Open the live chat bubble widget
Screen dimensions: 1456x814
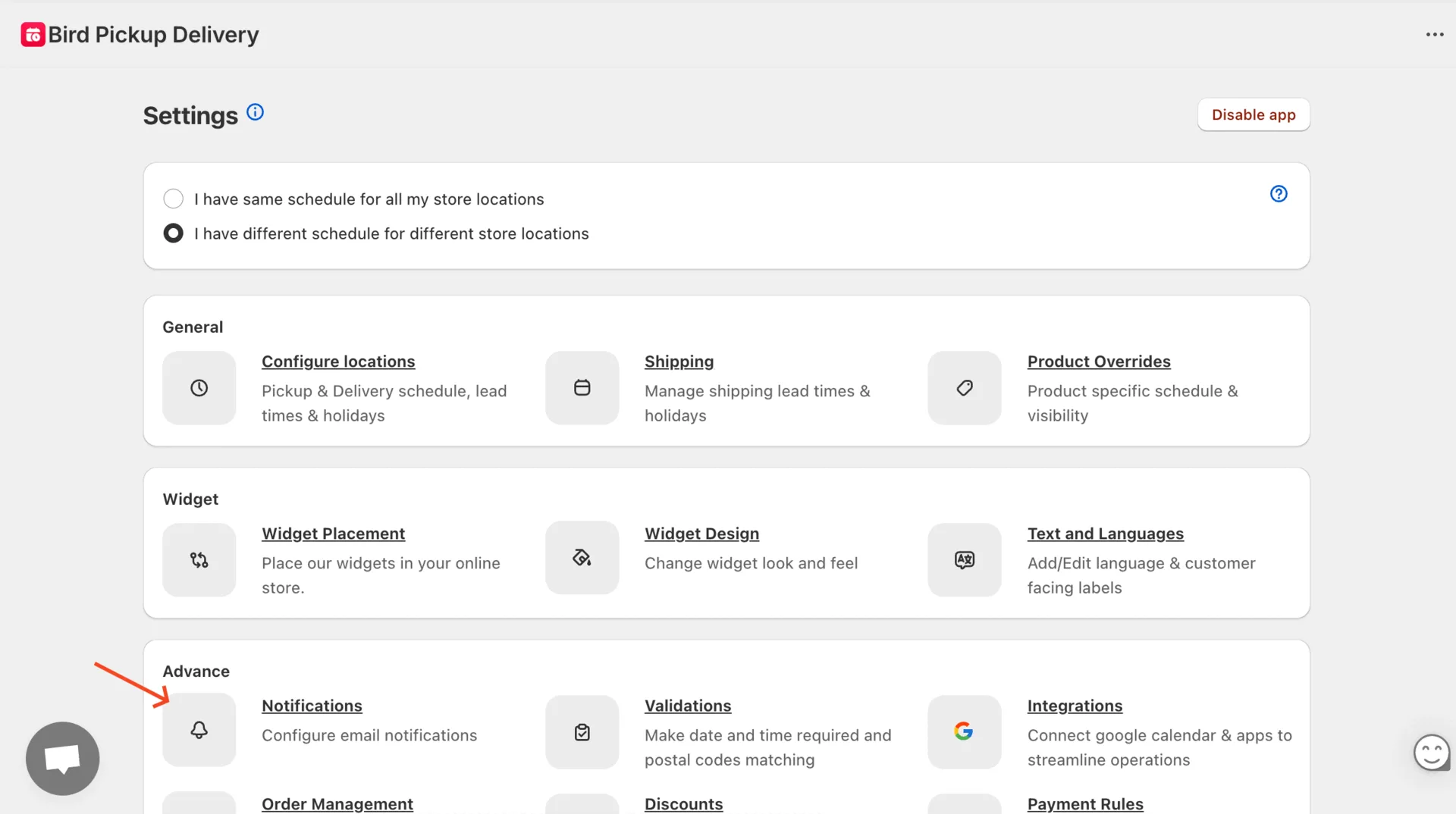pos(62,758)
